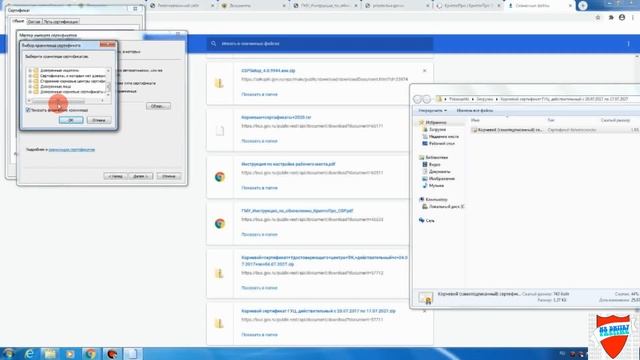This screenshot has width=640, height=360.
Task: Show CSPSetup zip download in folder
Action: coord(259,94)
